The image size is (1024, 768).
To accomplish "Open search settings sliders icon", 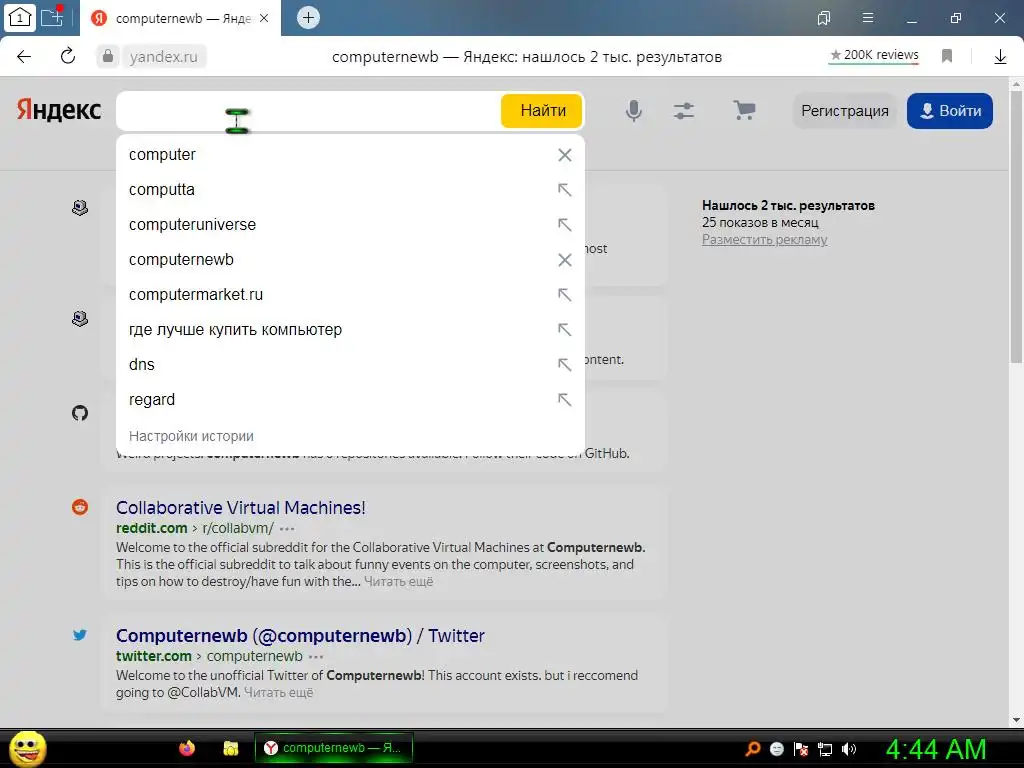I will click(x=684, y=111).
